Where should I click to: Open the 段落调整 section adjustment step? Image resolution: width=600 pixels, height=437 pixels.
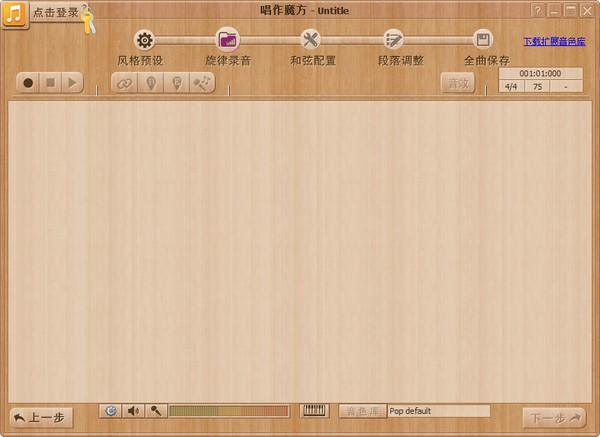tap(394, 41)
